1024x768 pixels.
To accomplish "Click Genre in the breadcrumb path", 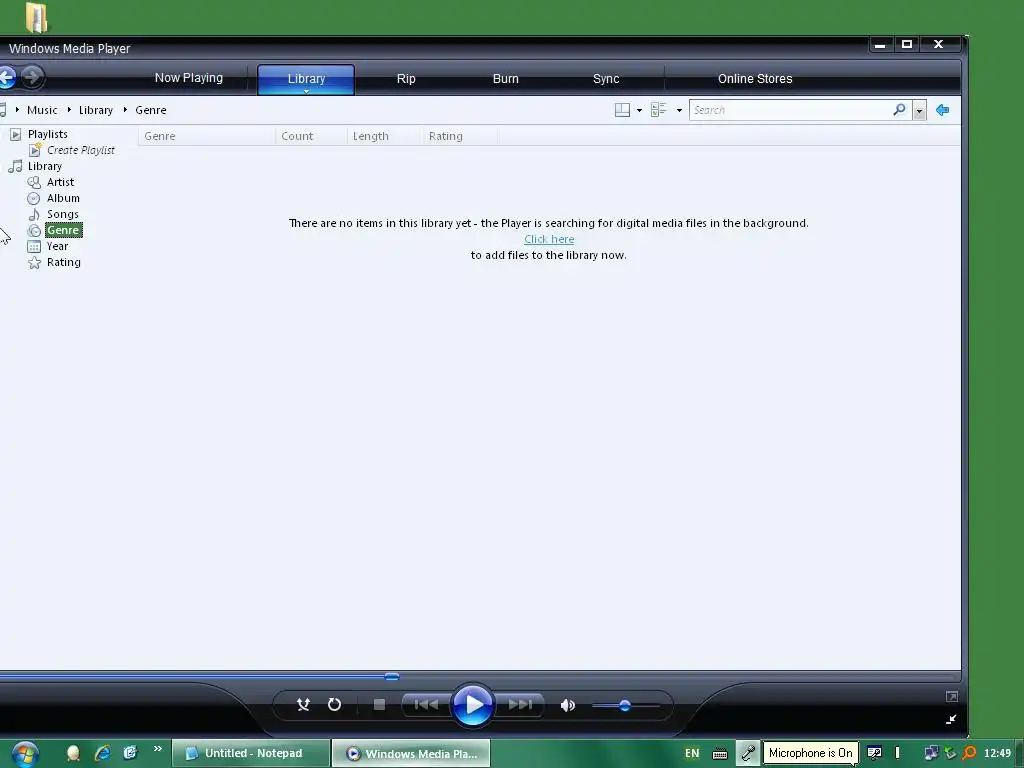I will 151,110.
